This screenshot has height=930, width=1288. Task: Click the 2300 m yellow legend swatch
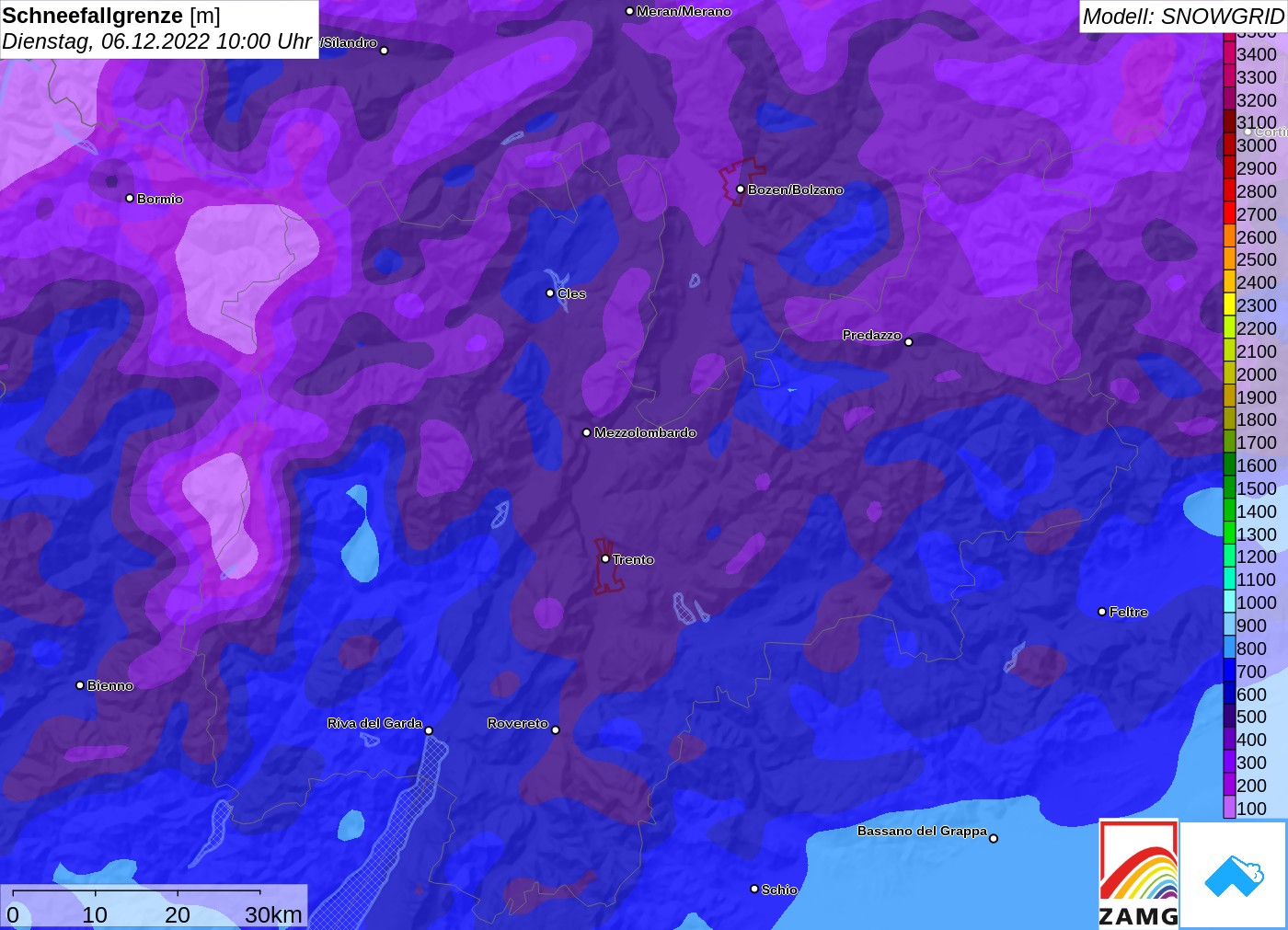1229,304
